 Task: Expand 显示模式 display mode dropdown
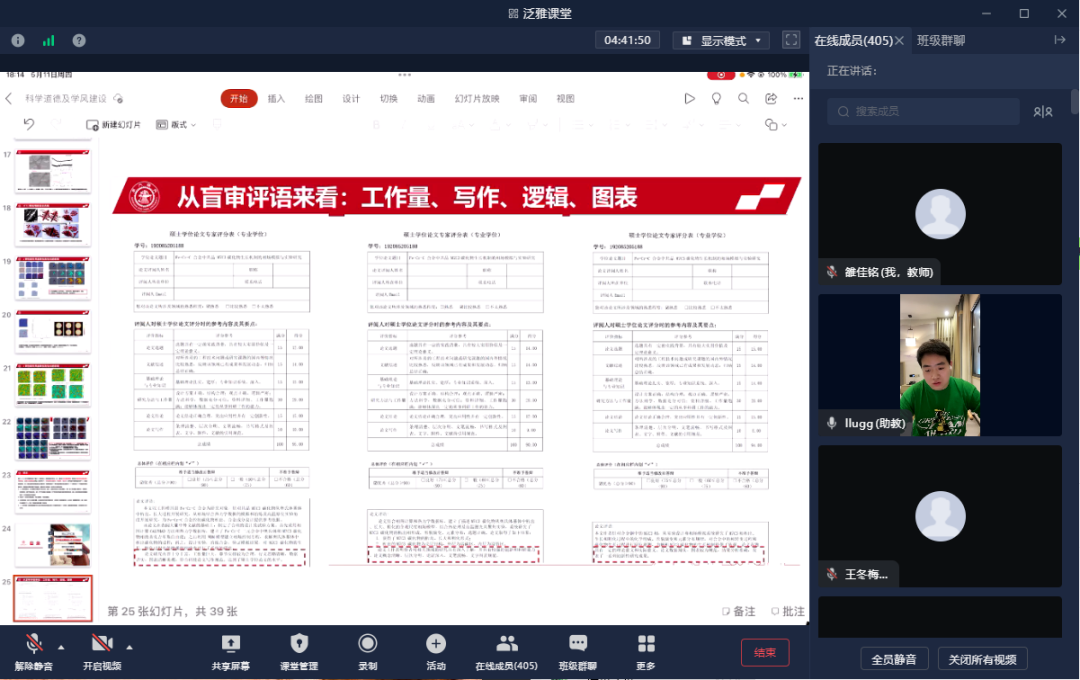tap(720, 40)
